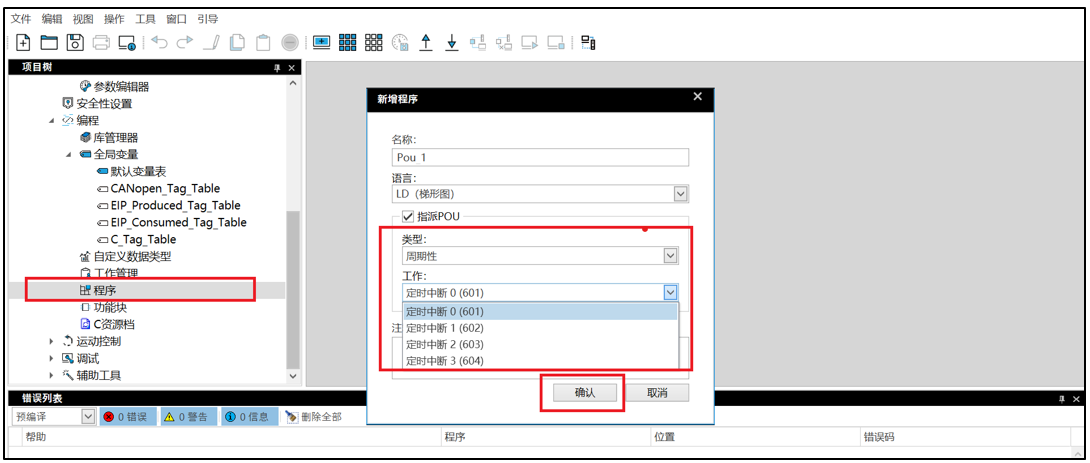Click the 确认 button
The image size is (1090, 463).
(x=584, y=393)
